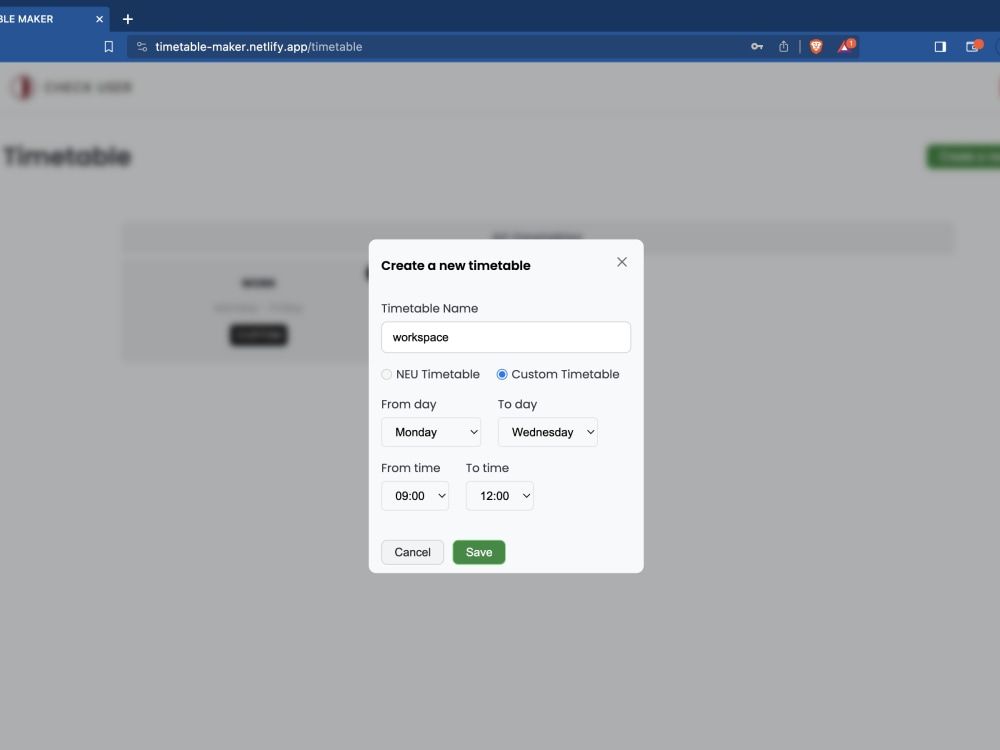
Task: Toggle the browser sidebar panel icon
Action: pyautogui.click(x=940, y=47)
